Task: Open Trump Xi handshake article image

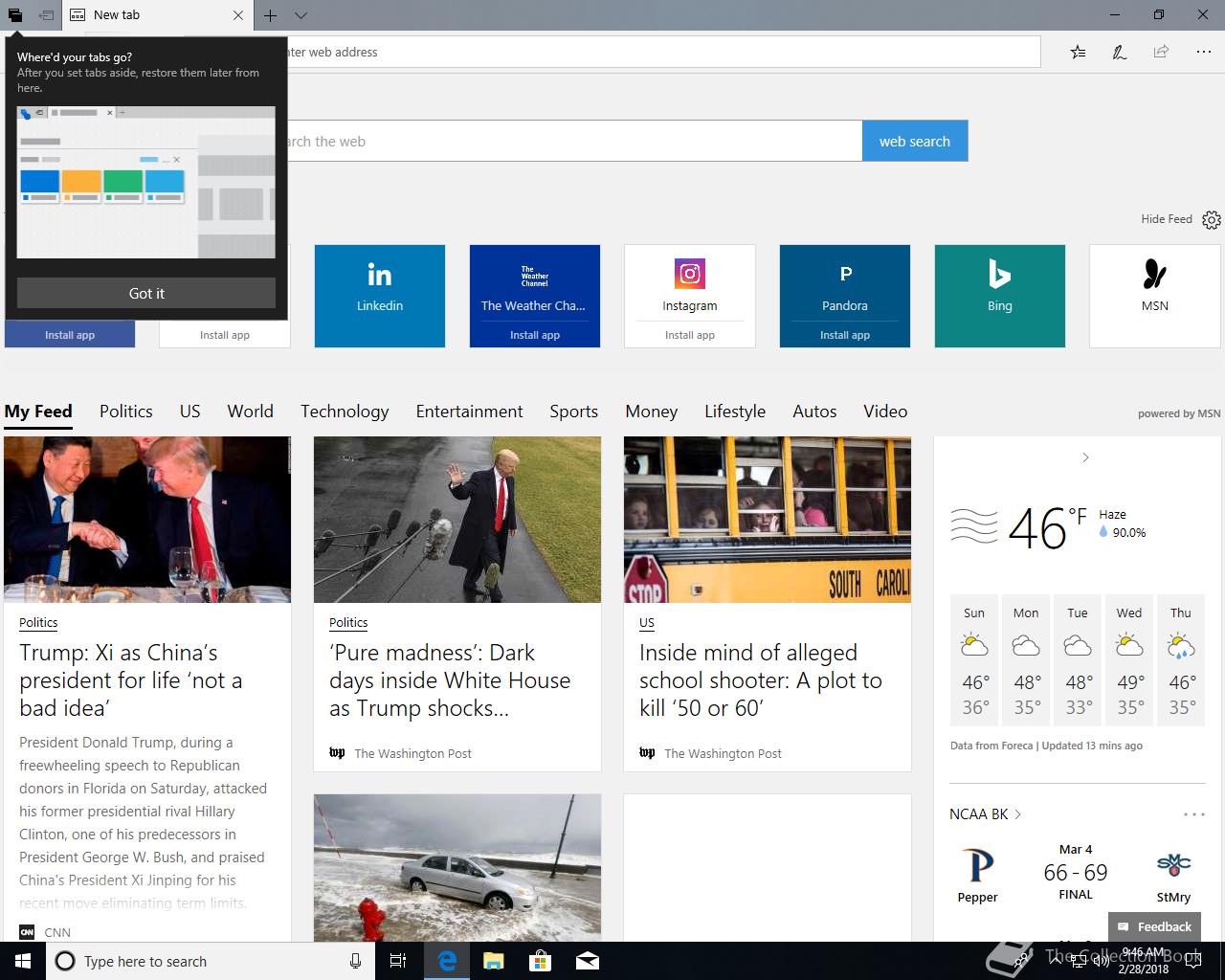Action: click(x=147, y=520)
